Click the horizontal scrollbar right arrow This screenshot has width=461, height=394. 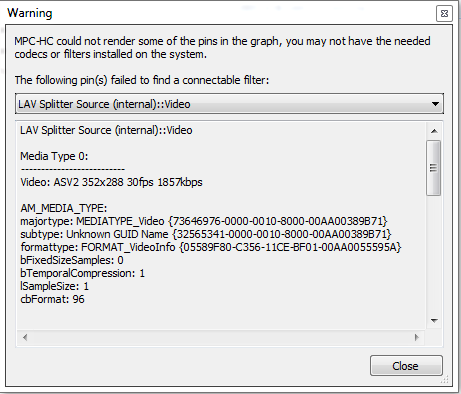417,337
